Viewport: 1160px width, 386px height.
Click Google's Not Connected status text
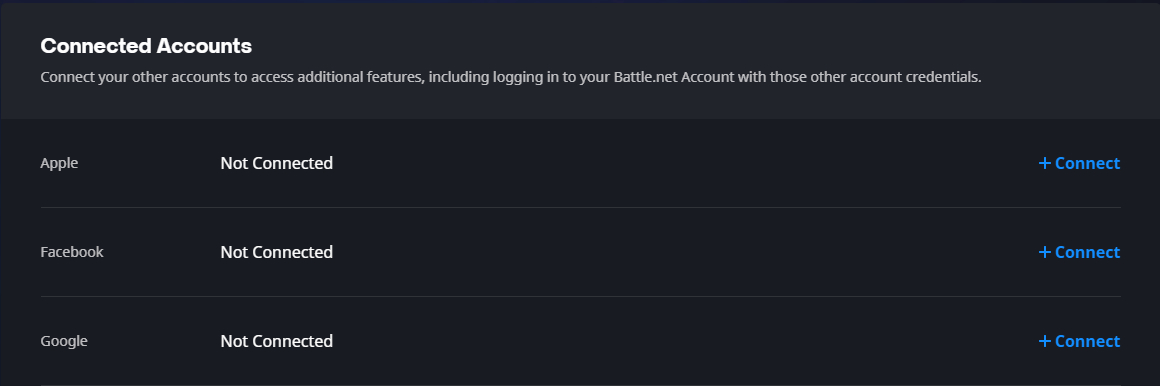tap(277, 341)
